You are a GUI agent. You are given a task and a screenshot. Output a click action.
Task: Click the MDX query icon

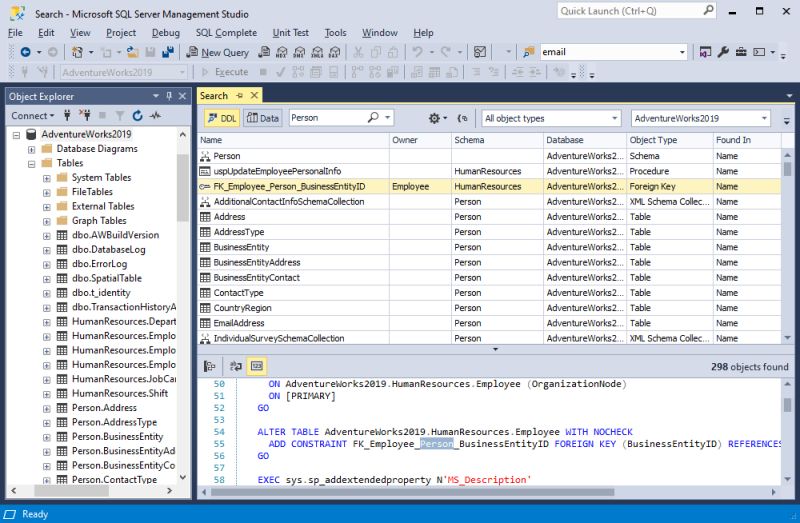pos(282,52)
